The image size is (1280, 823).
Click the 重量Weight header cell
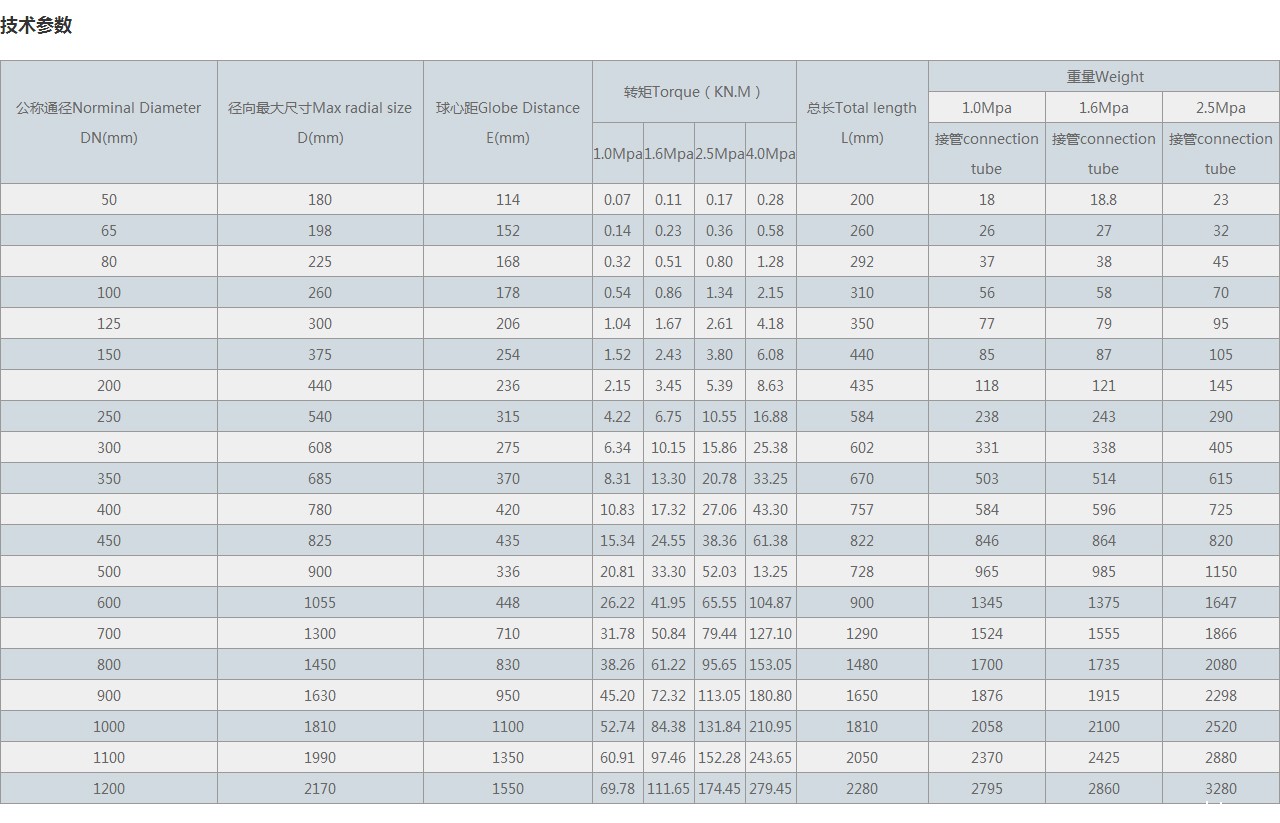(x=1104, y=76)
